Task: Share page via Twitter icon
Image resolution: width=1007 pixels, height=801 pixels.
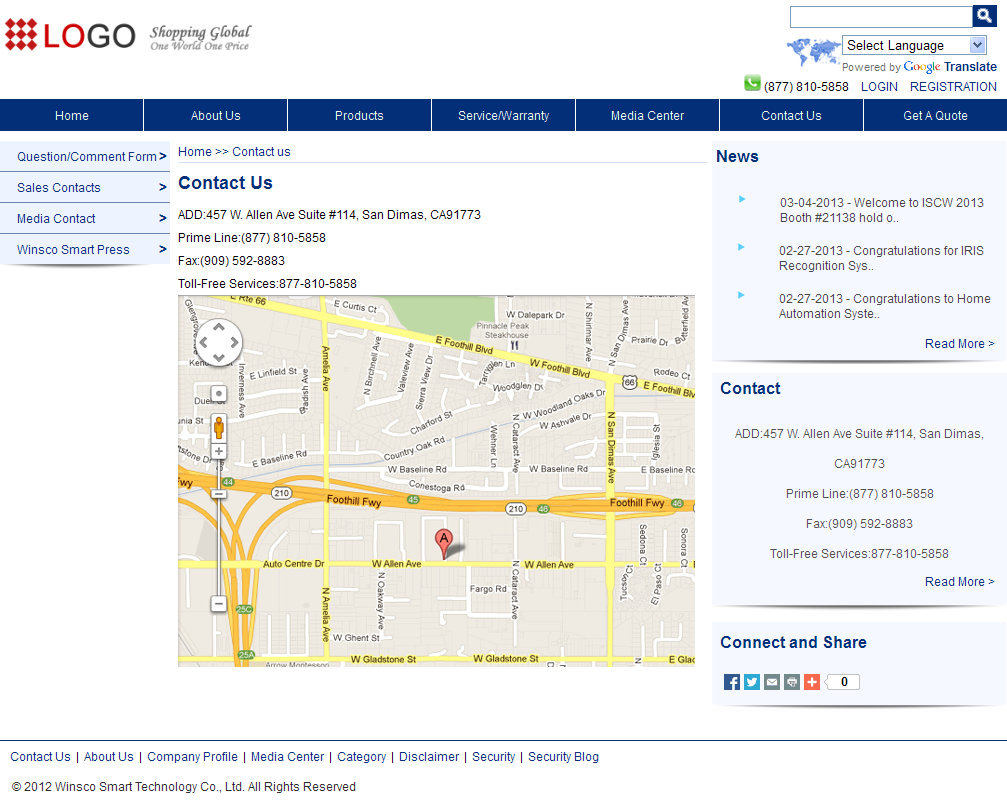Action: click(751, 682)
